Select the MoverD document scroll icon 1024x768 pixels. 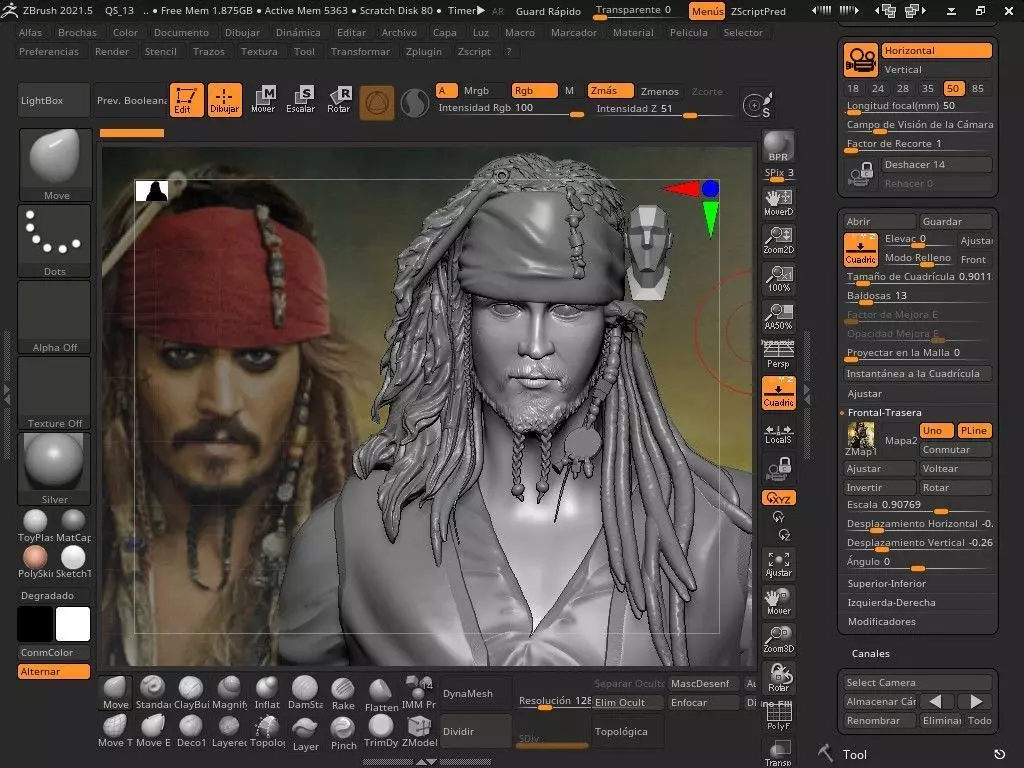[x=778, y=203]
